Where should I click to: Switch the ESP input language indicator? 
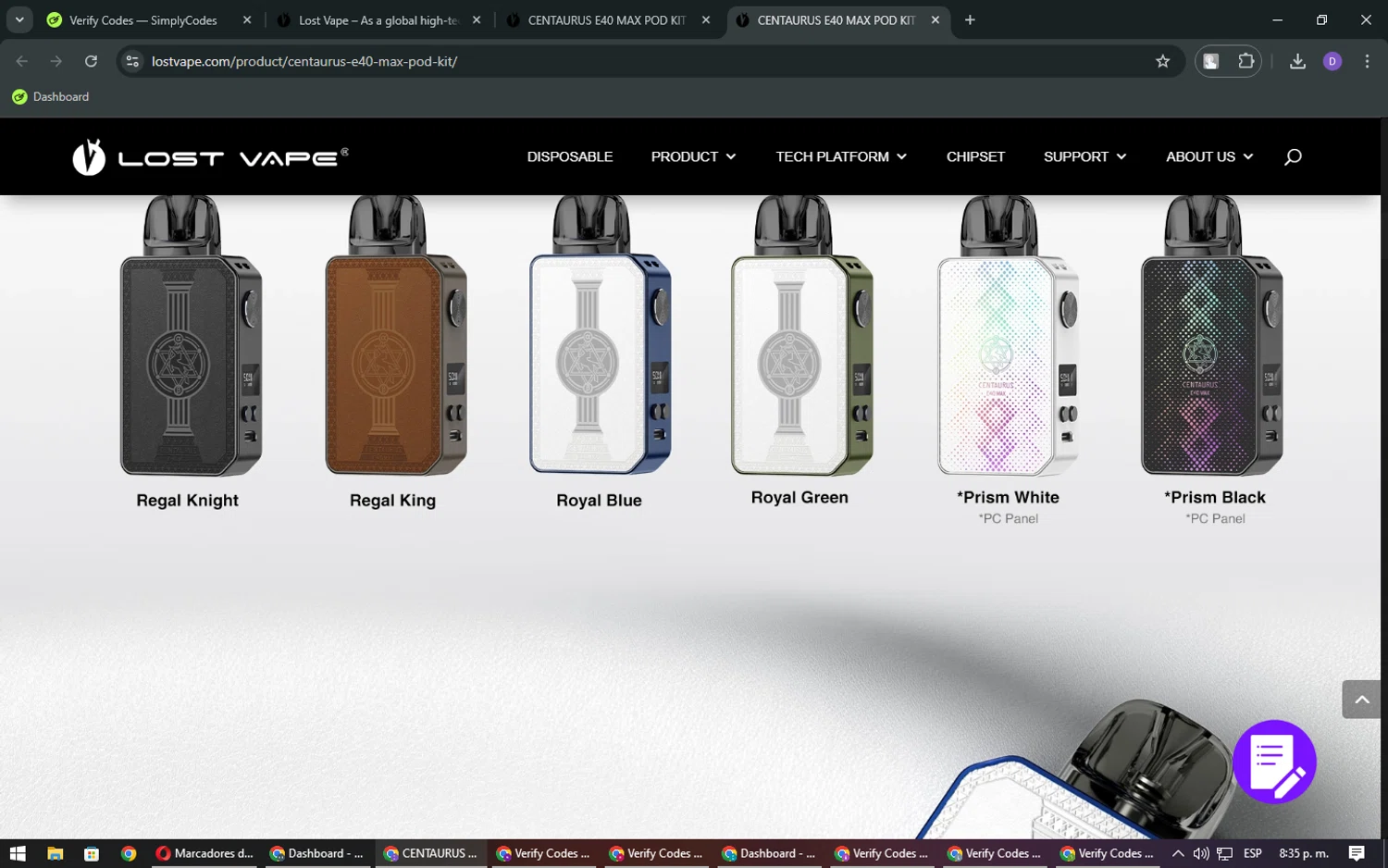[x=1253, y=853]
